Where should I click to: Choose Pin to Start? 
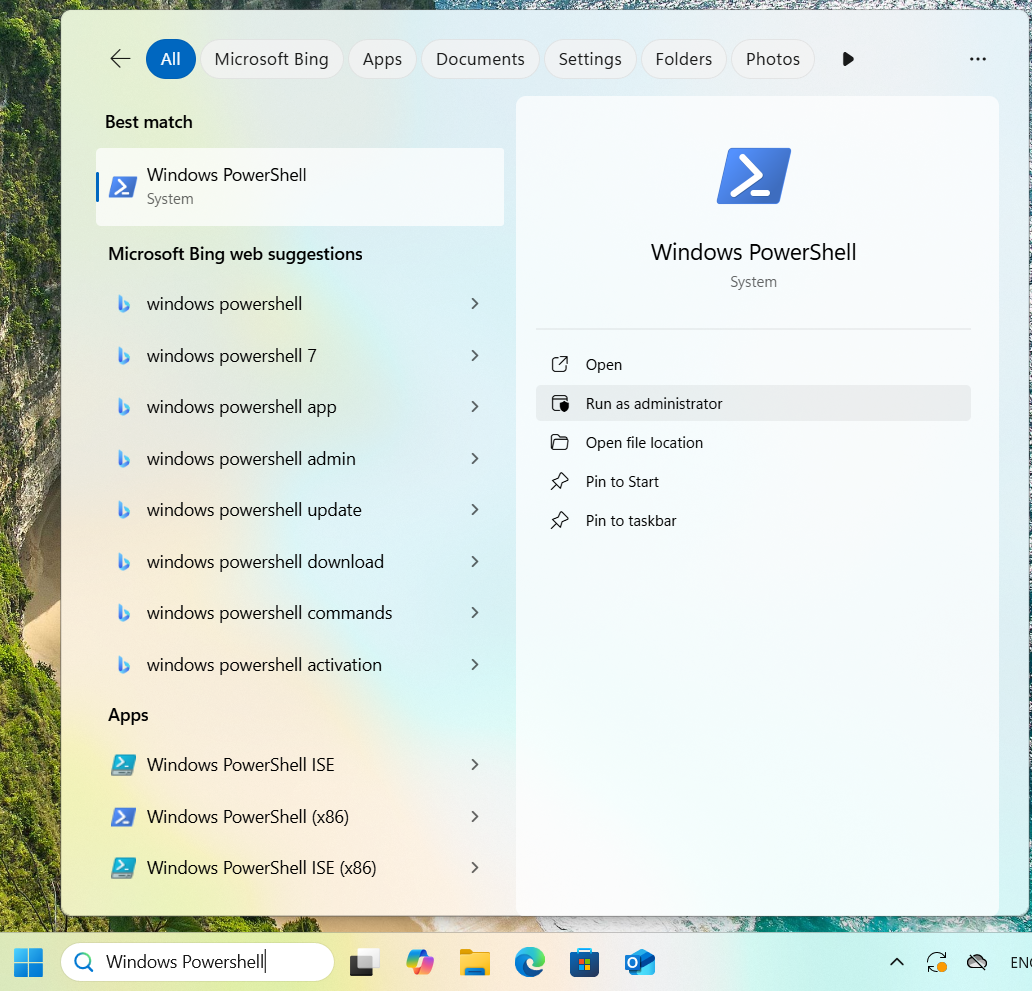[754, 482]
